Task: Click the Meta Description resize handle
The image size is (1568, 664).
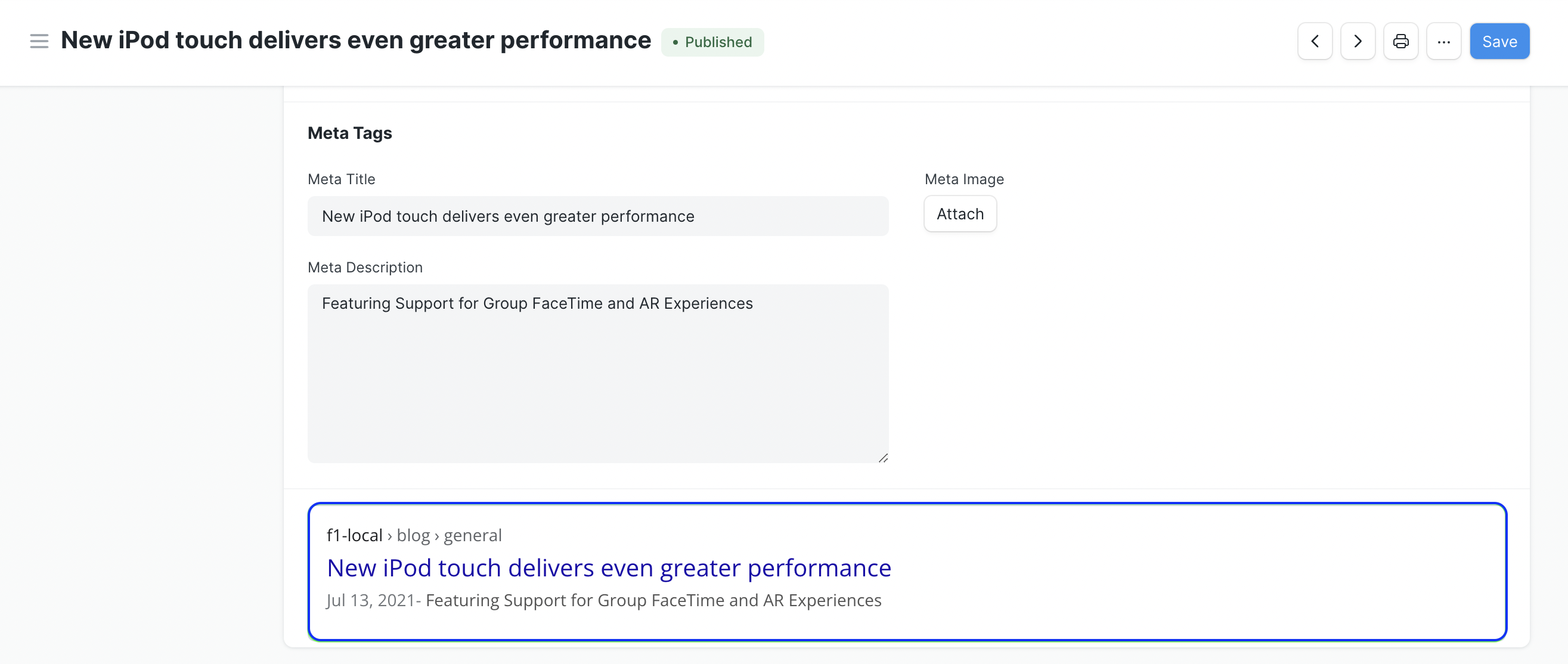Action: pyautogui.click(x=882, y=458)
